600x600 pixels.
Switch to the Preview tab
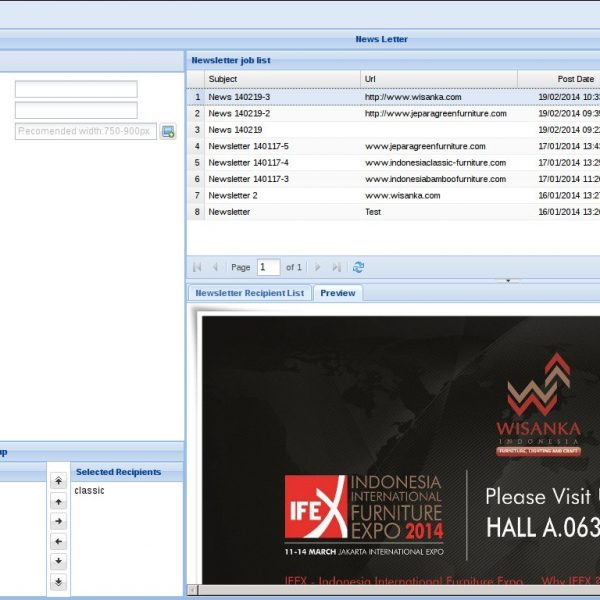338,293
